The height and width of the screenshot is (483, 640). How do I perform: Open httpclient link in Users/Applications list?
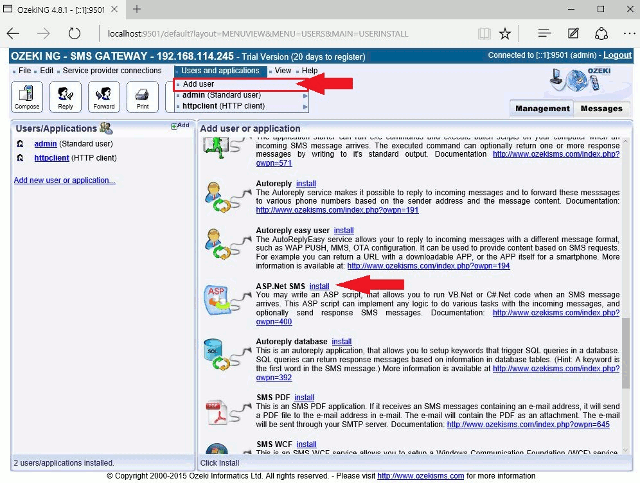[x=51, y=158]
